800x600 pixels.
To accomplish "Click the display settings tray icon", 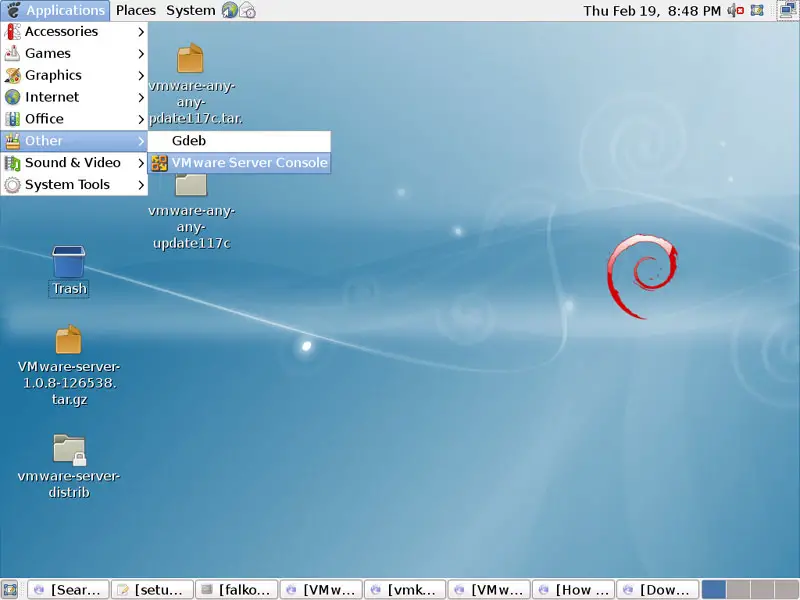I will coord(757,10).
